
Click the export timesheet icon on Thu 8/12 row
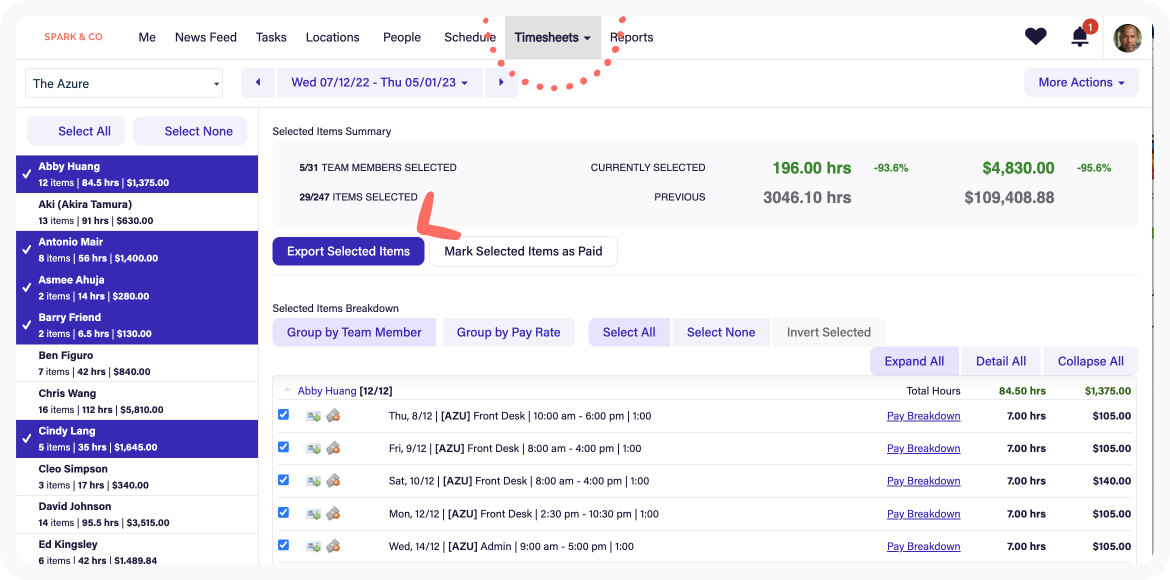coord(311,415)
